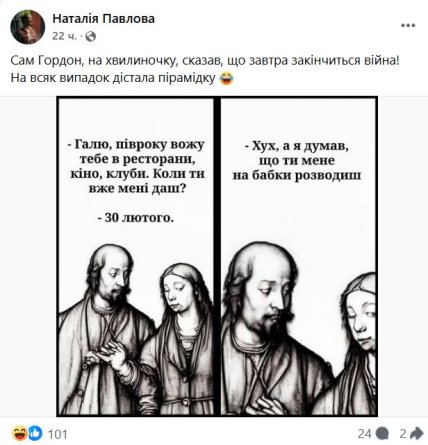
Task: Open the 24 comments count
Action: (x=365, y=434)
